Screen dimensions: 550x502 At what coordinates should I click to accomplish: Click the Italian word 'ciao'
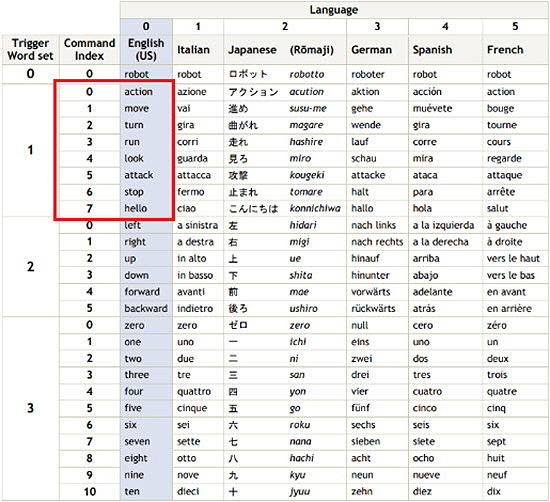[x=186, y=208]
